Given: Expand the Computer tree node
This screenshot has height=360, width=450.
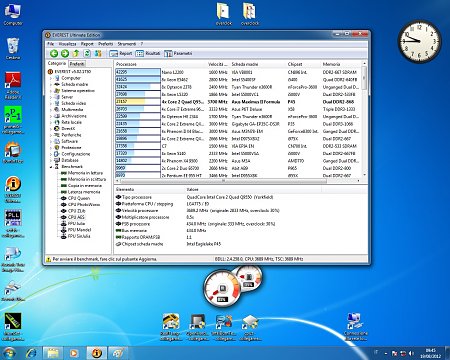Looking at the screenshot, I should 51,78.
